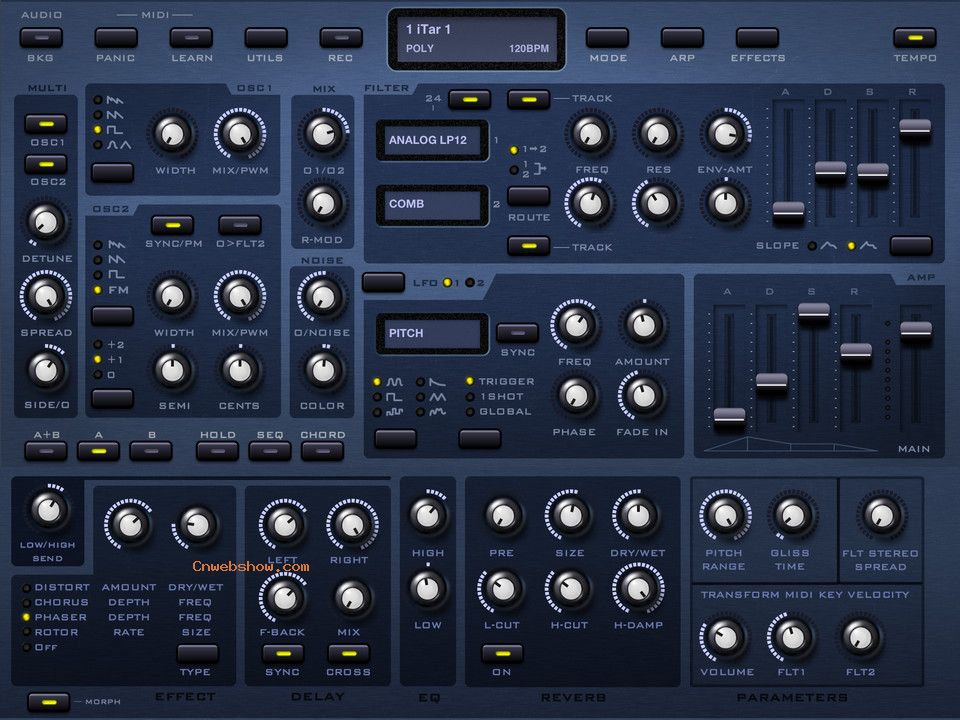Toggle the O>FLT2 button
This screenshot has width=960, height=720.
click(240, 225)
